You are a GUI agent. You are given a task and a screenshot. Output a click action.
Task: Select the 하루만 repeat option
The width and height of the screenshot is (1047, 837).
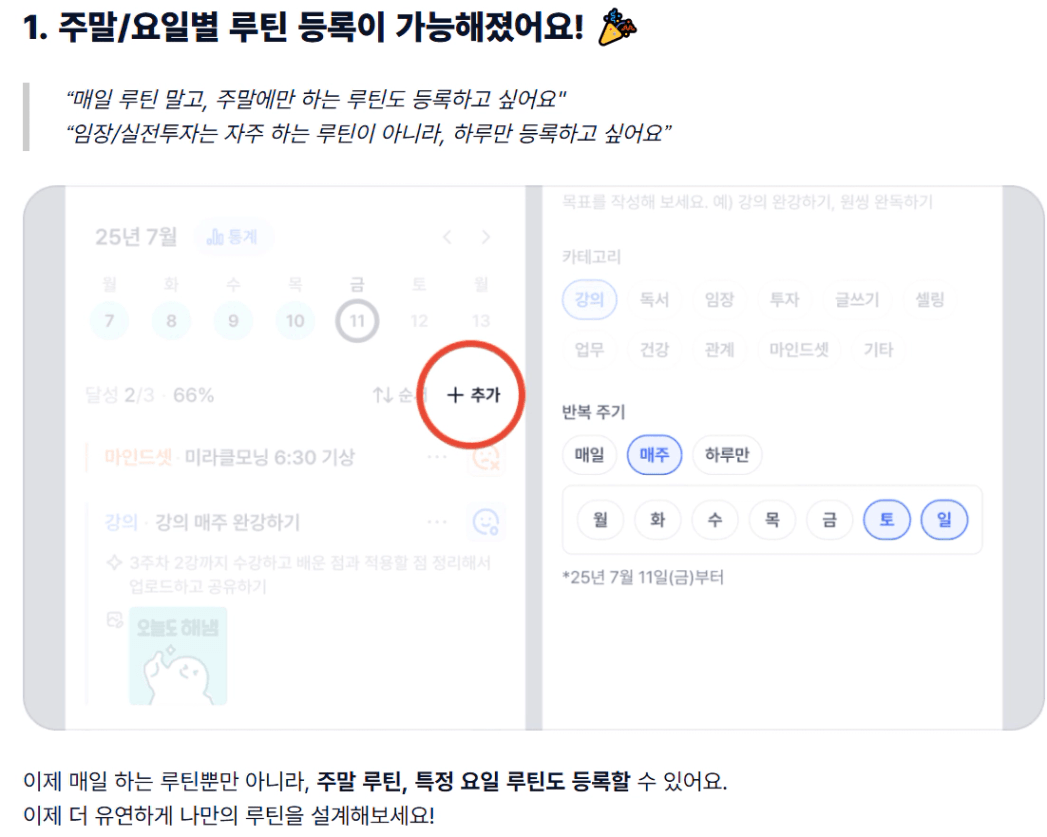point(726,455)
